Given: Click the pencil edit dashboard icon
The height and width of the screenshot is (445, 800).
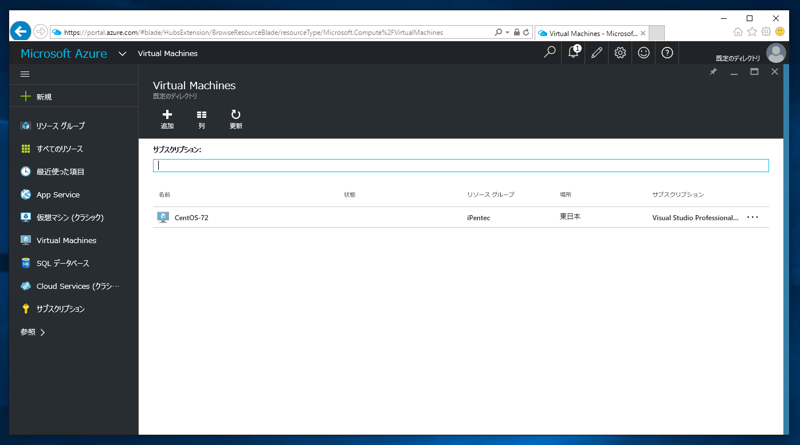Looking at the screenshot, I should coord(596,53).
